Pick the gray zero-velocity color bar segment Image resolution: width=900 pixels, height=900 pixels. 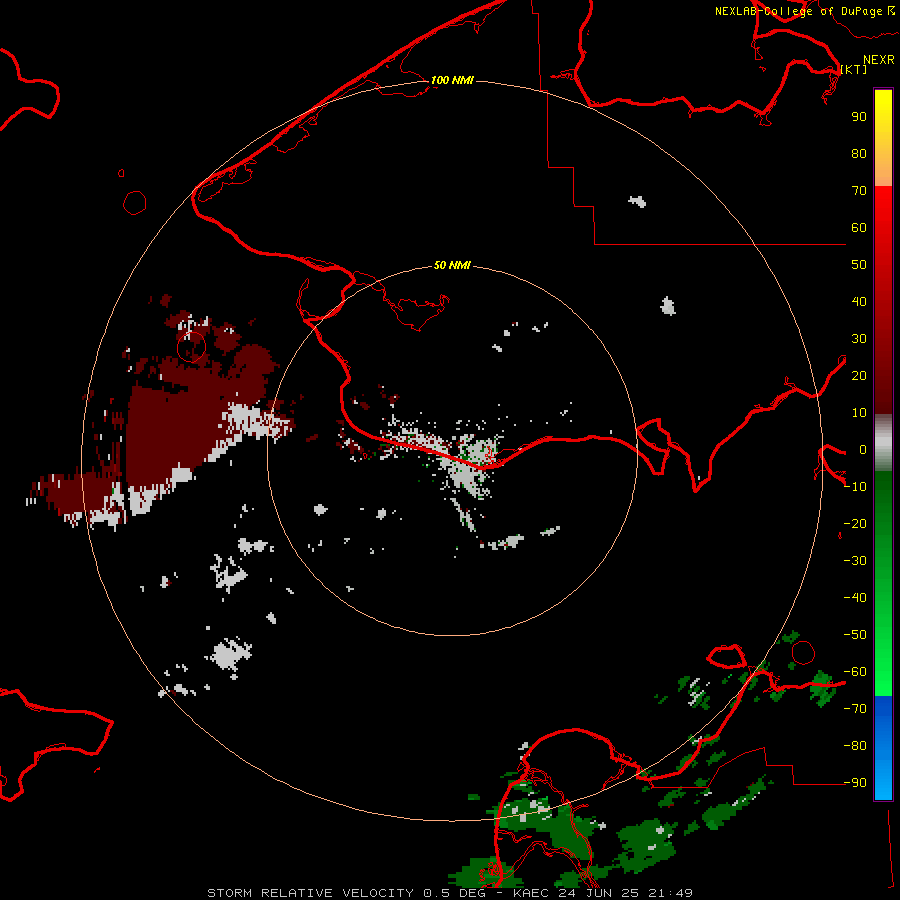[883, 442]
